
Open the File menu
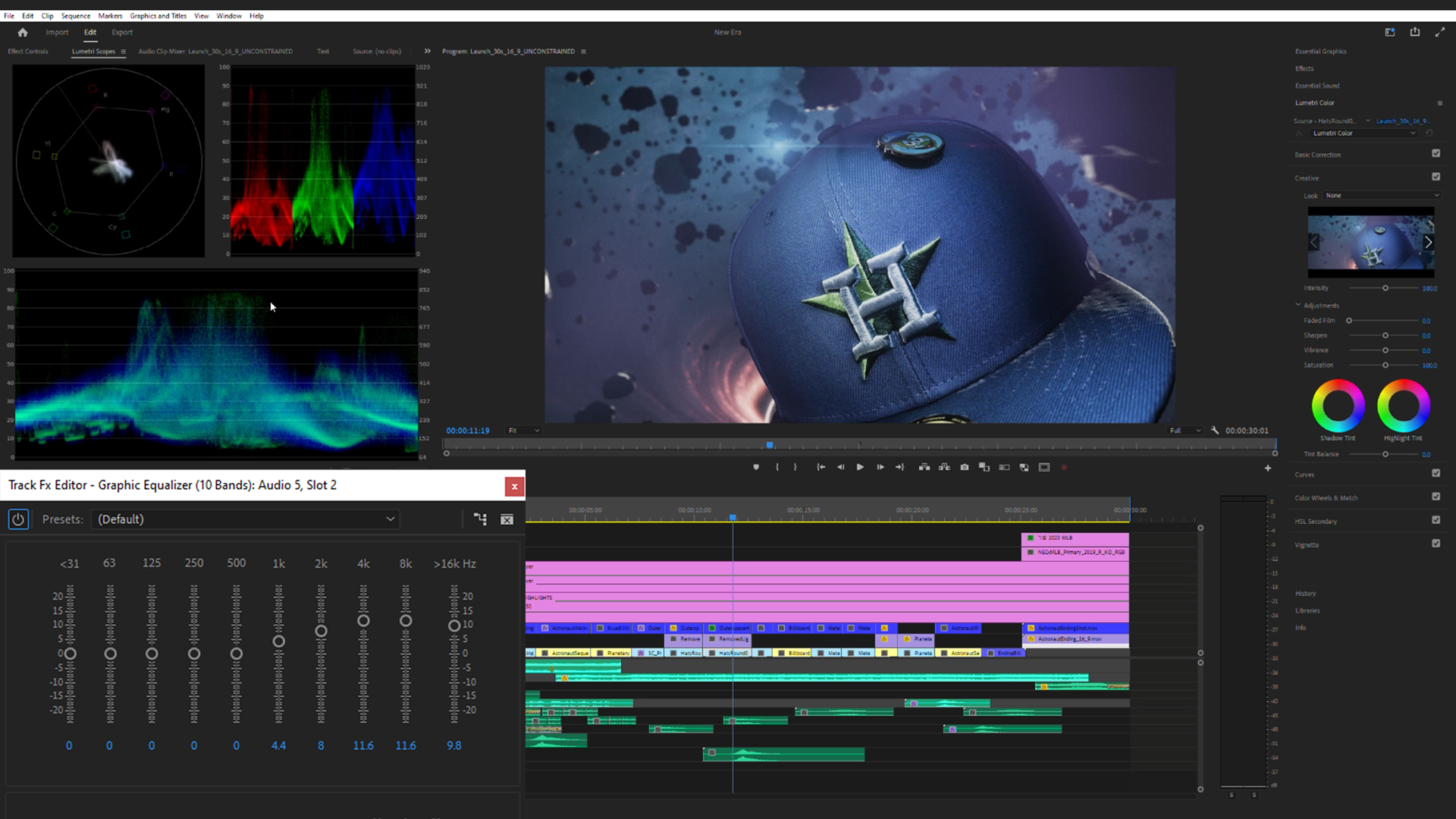pyautogui.click(x=9, y=15)
